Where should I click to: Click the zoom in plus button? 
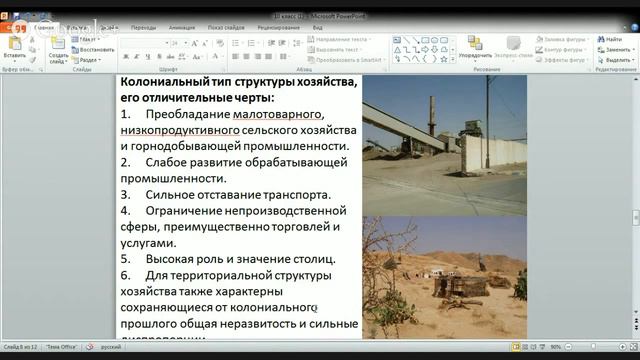(x=622, y=347)
